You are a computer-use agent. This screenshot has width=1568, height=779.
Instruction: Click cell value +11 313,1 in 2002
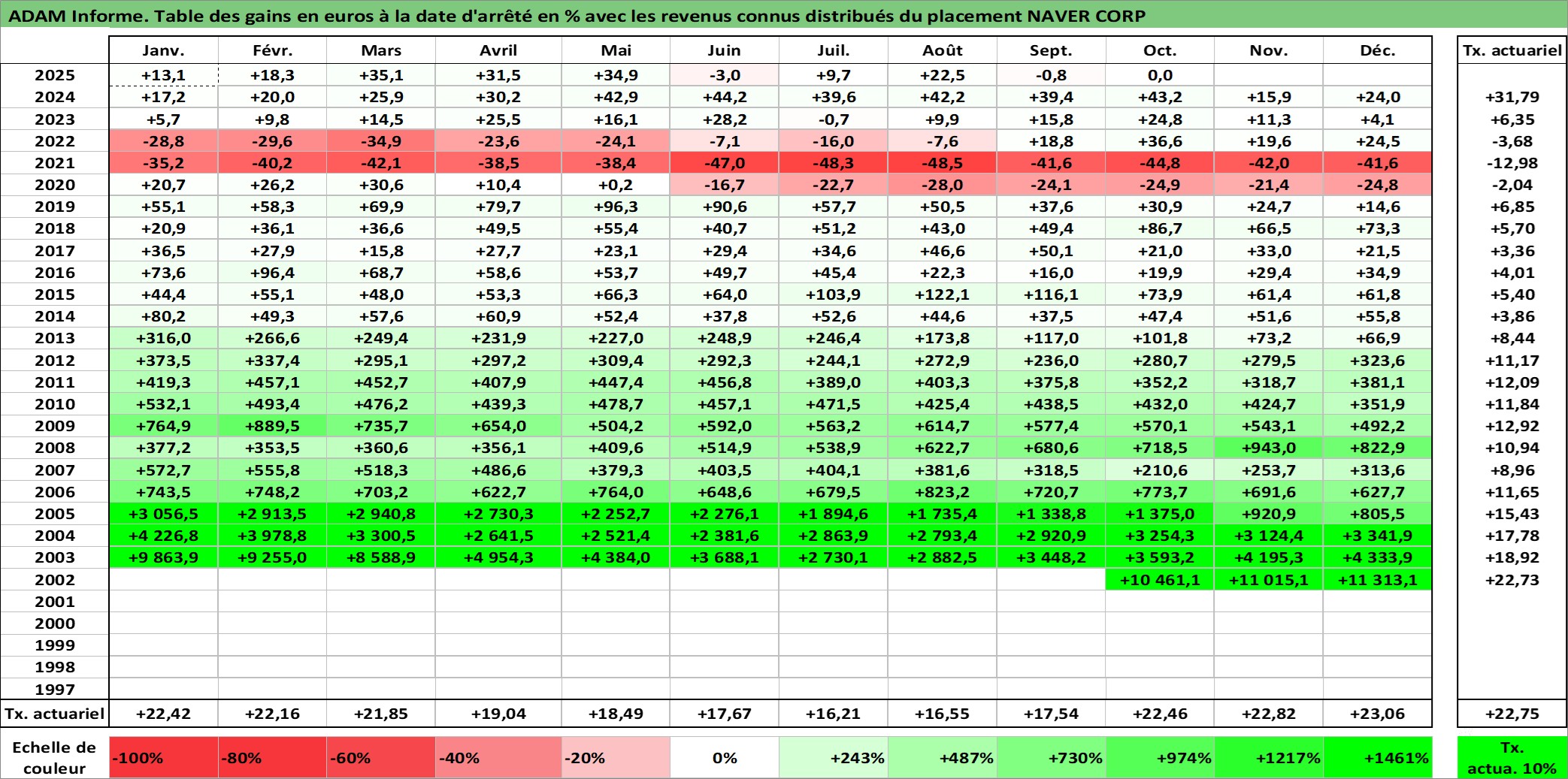pyautogui.click(x=1378, y=580)
